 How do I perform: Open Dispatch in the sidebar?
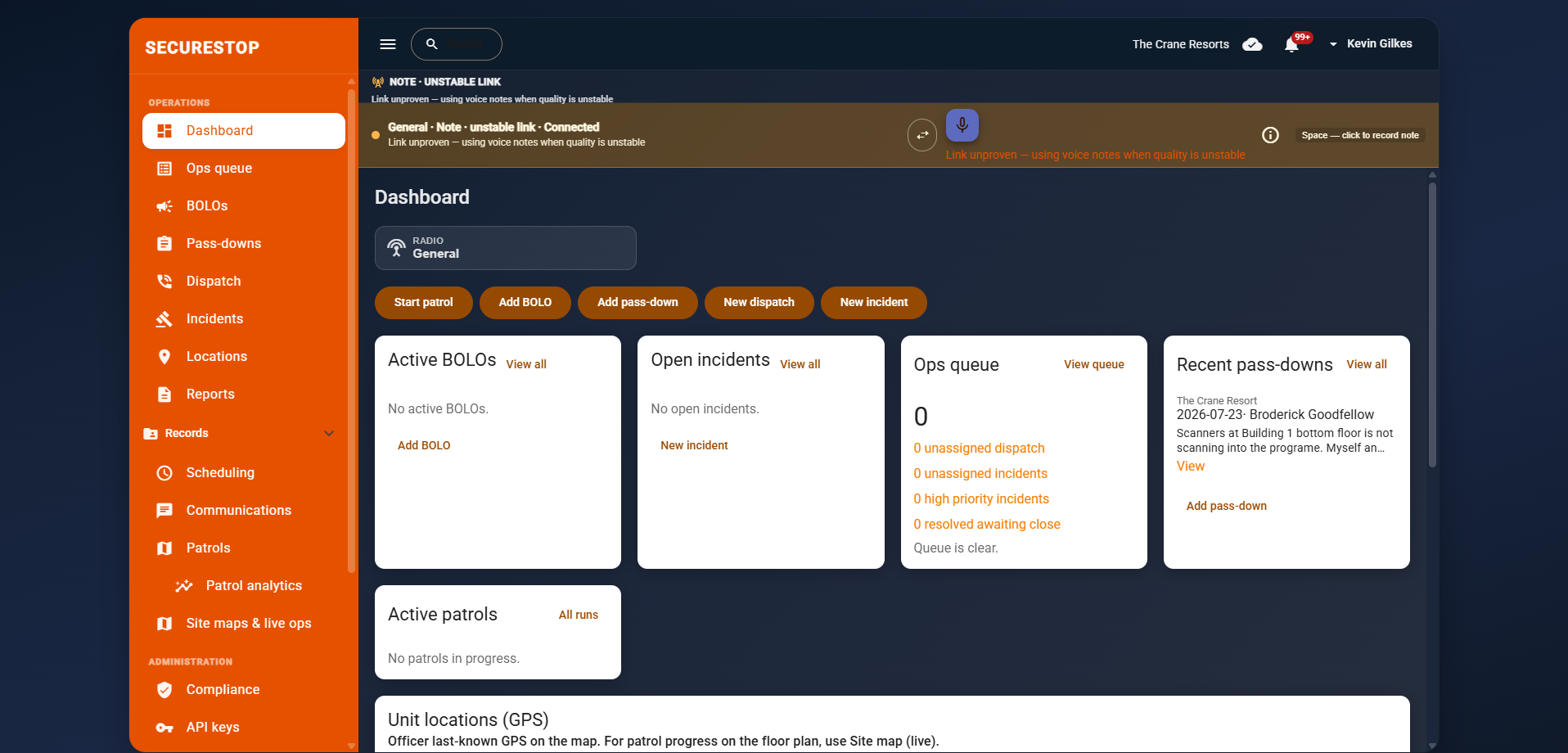(244, 282)
